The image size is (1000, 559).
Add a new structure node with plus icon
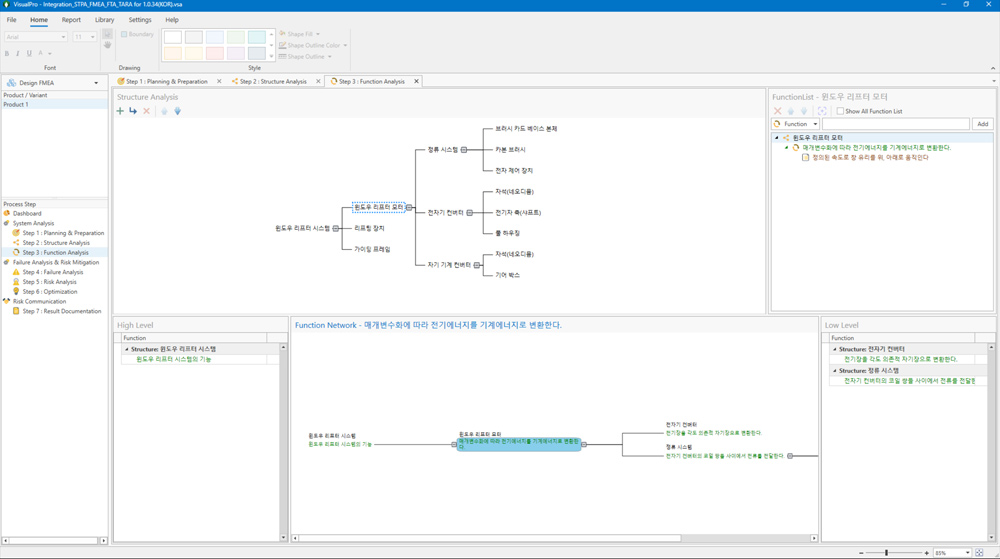click(x=120, y=111)
